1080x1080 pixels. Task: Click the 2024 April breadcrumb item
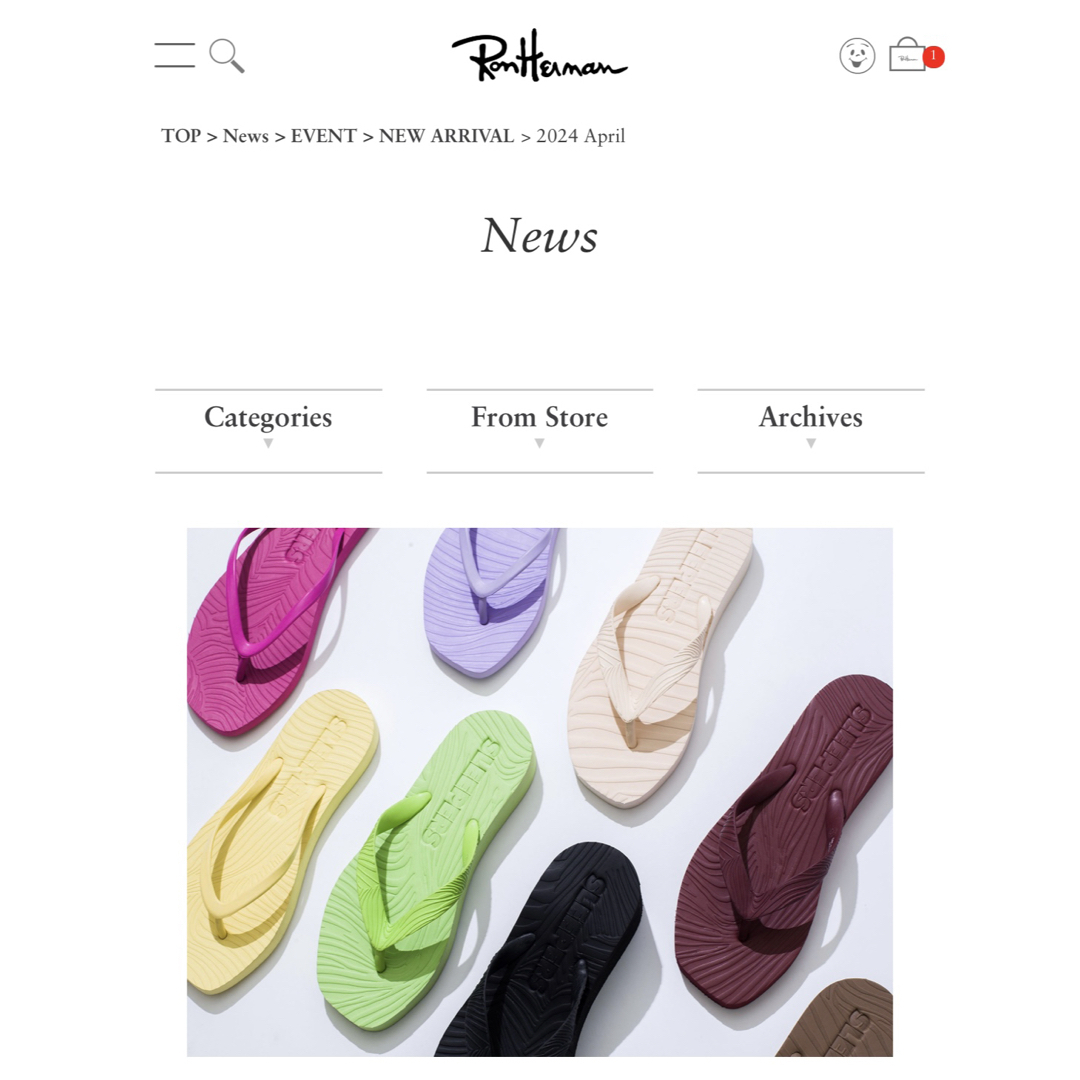point(581,136)
